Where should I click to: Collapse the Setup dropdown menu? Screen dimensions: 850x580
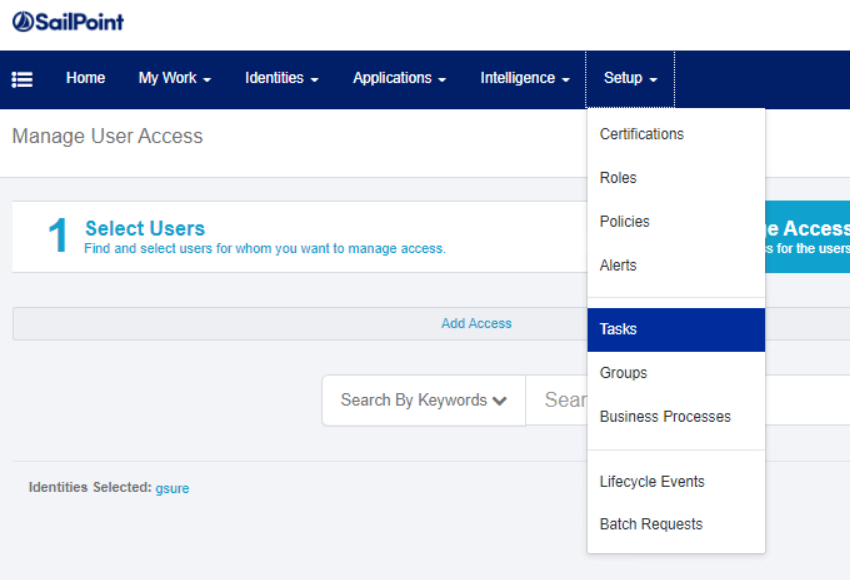point(630,79)
